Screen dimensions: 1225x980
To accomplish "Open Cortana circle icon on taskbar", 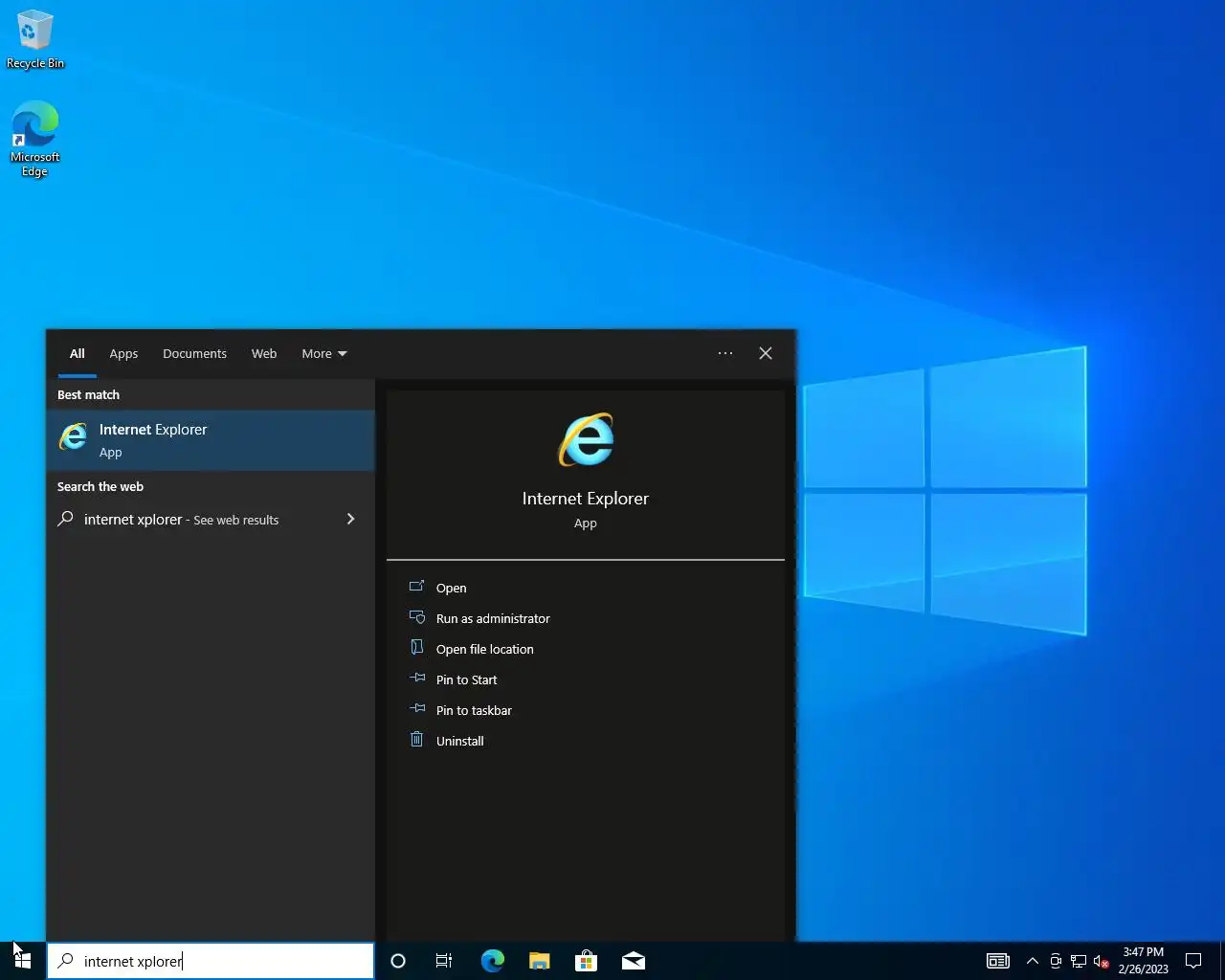I will [x=398, y=961].
